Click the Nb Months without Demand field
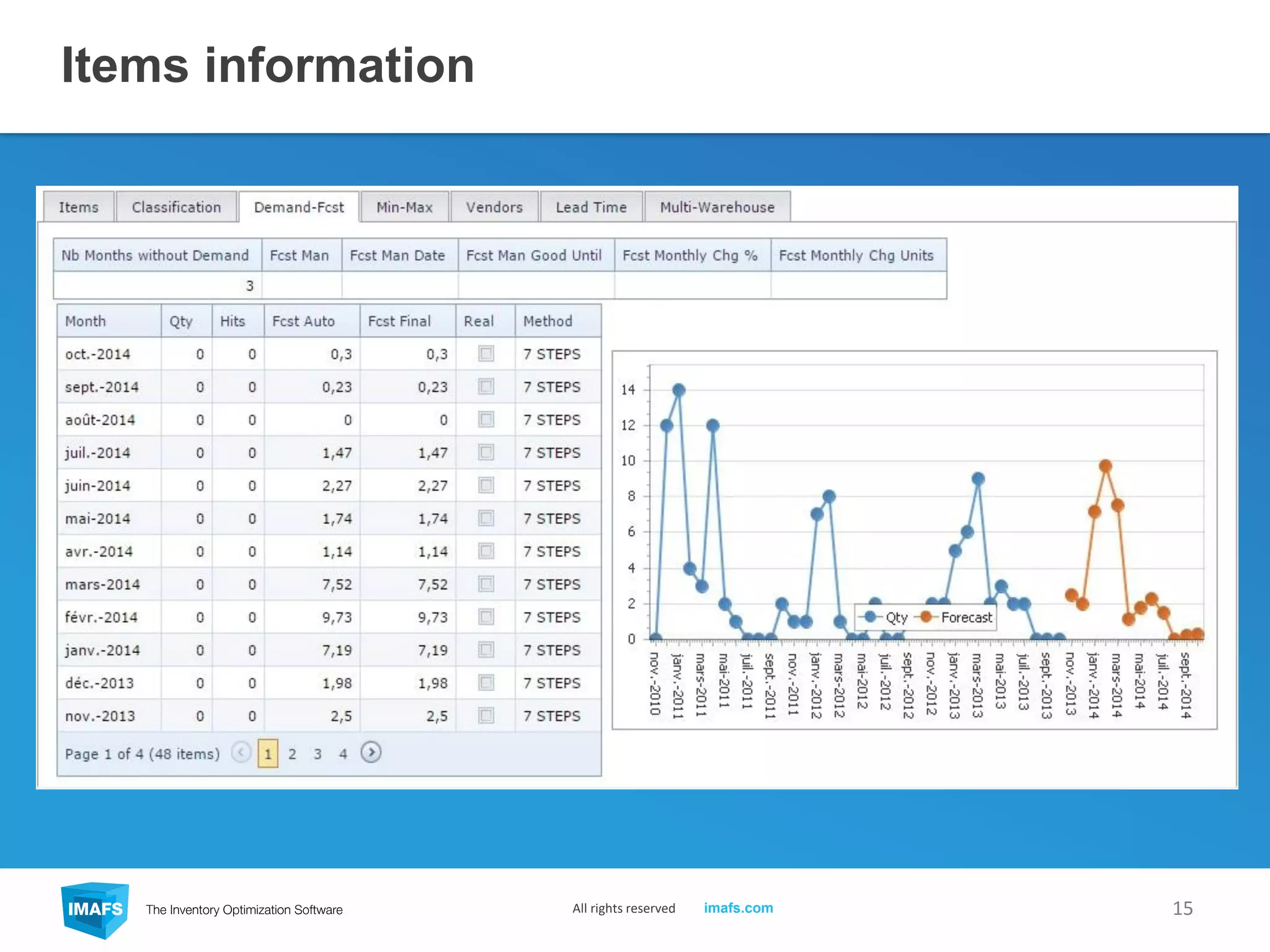Image resolution: width=1270 pixels, height=952 pixels. pos(157,286)
